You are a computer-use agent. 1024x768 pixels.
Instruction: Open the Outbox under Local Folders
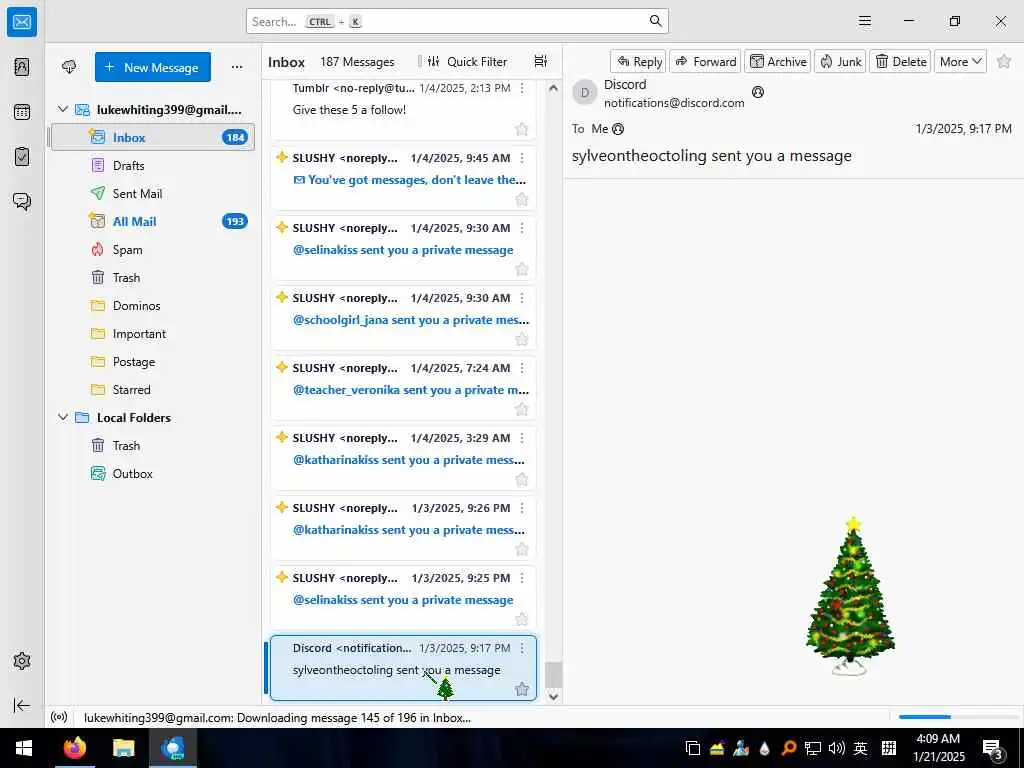click(153, 473)
